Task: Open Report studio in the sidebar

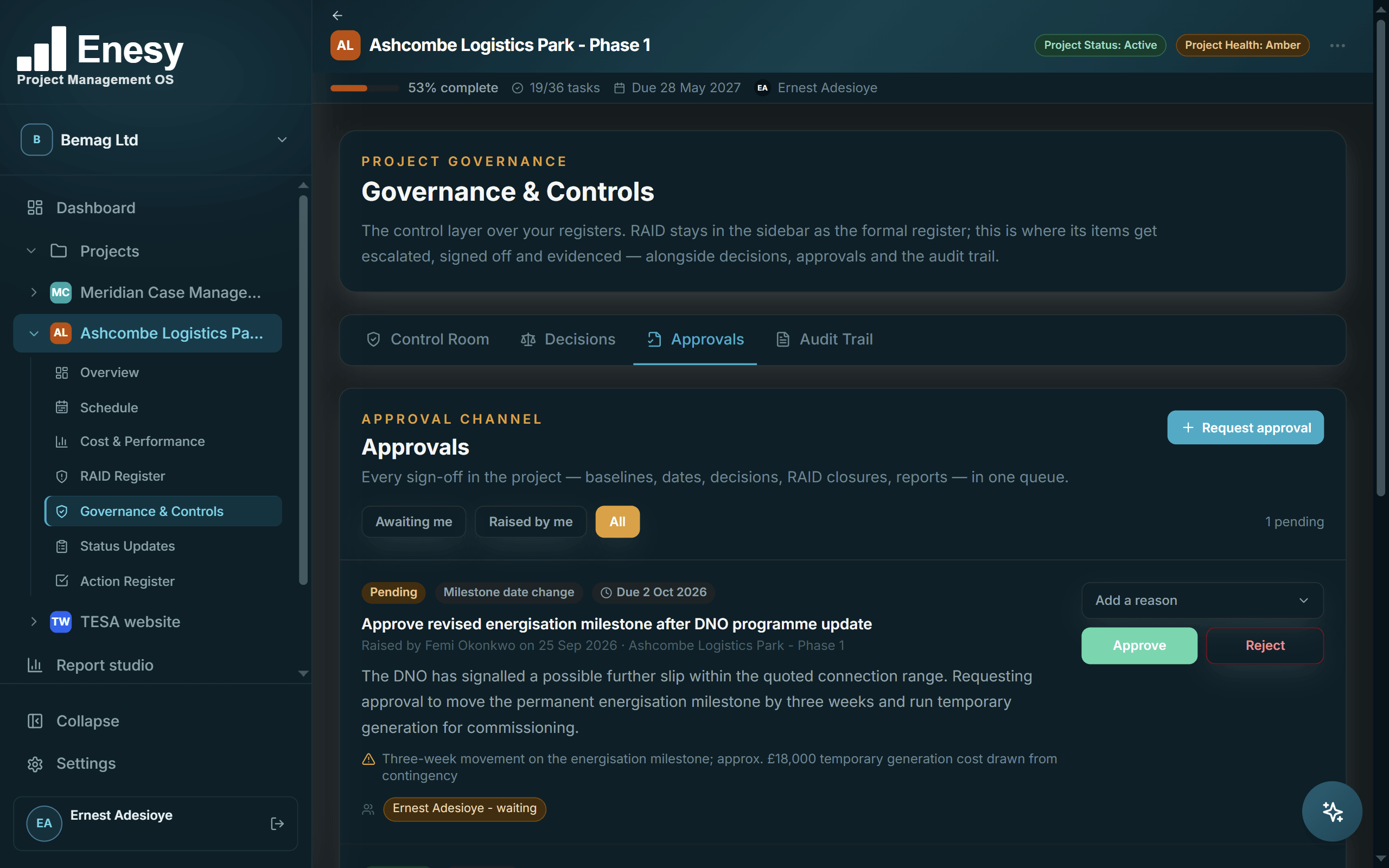Action: (x=148, y=665)
